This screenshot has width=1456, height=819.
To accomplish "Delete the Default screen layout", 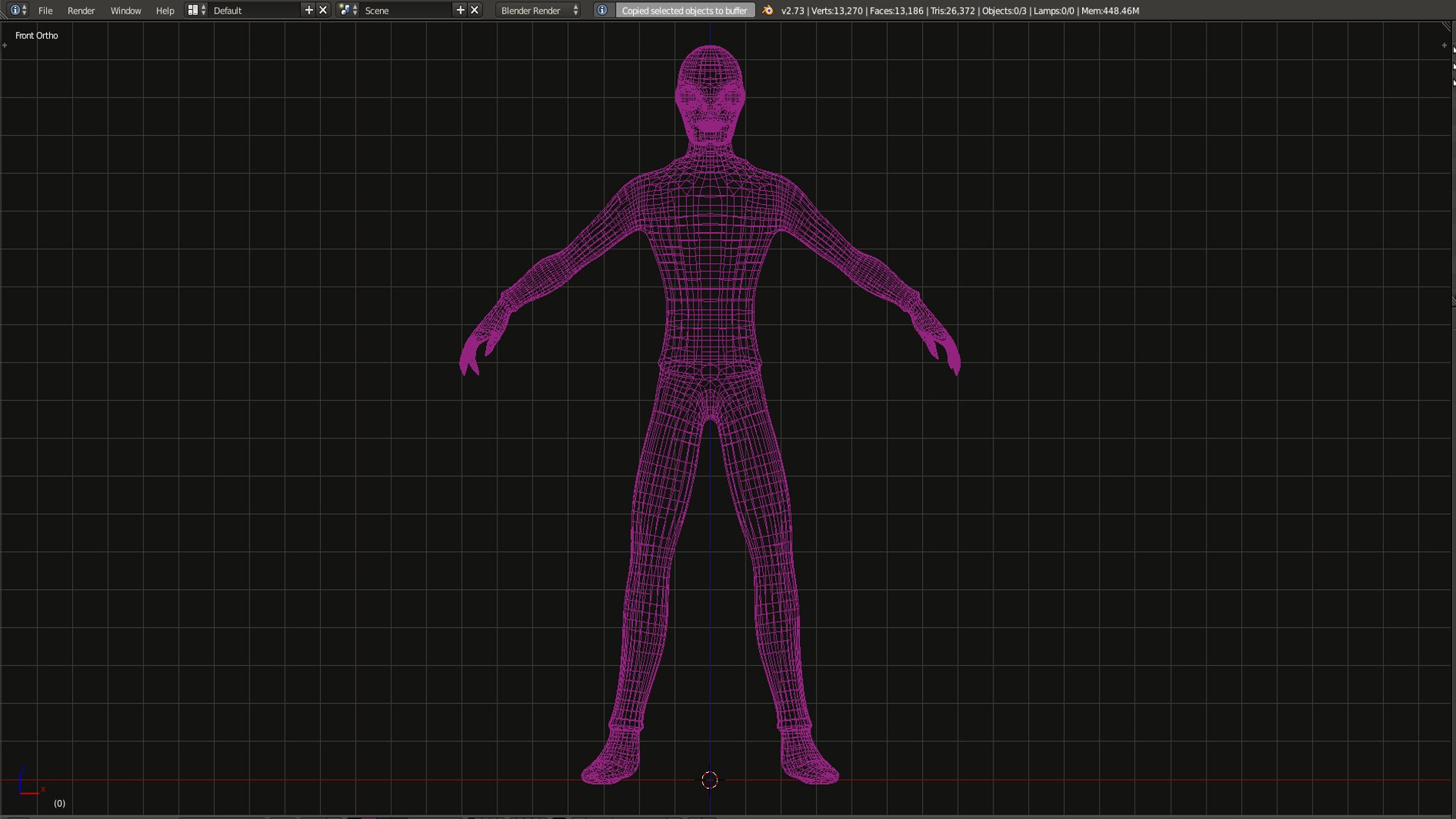I will (x=323, y=11).
